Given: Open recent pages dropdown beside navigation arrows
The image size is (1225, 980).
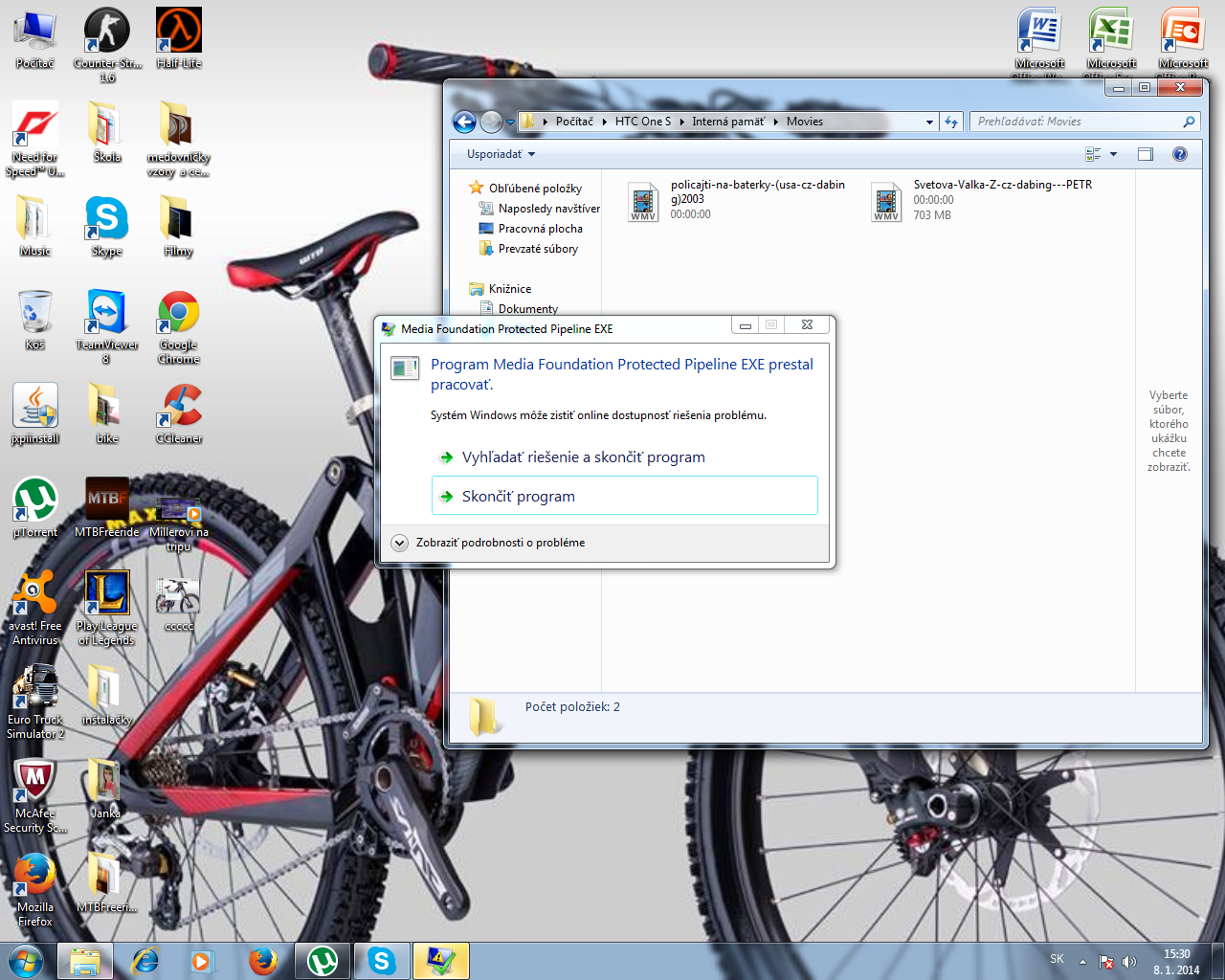Looking at the screenshot, I should coord(511,122).
